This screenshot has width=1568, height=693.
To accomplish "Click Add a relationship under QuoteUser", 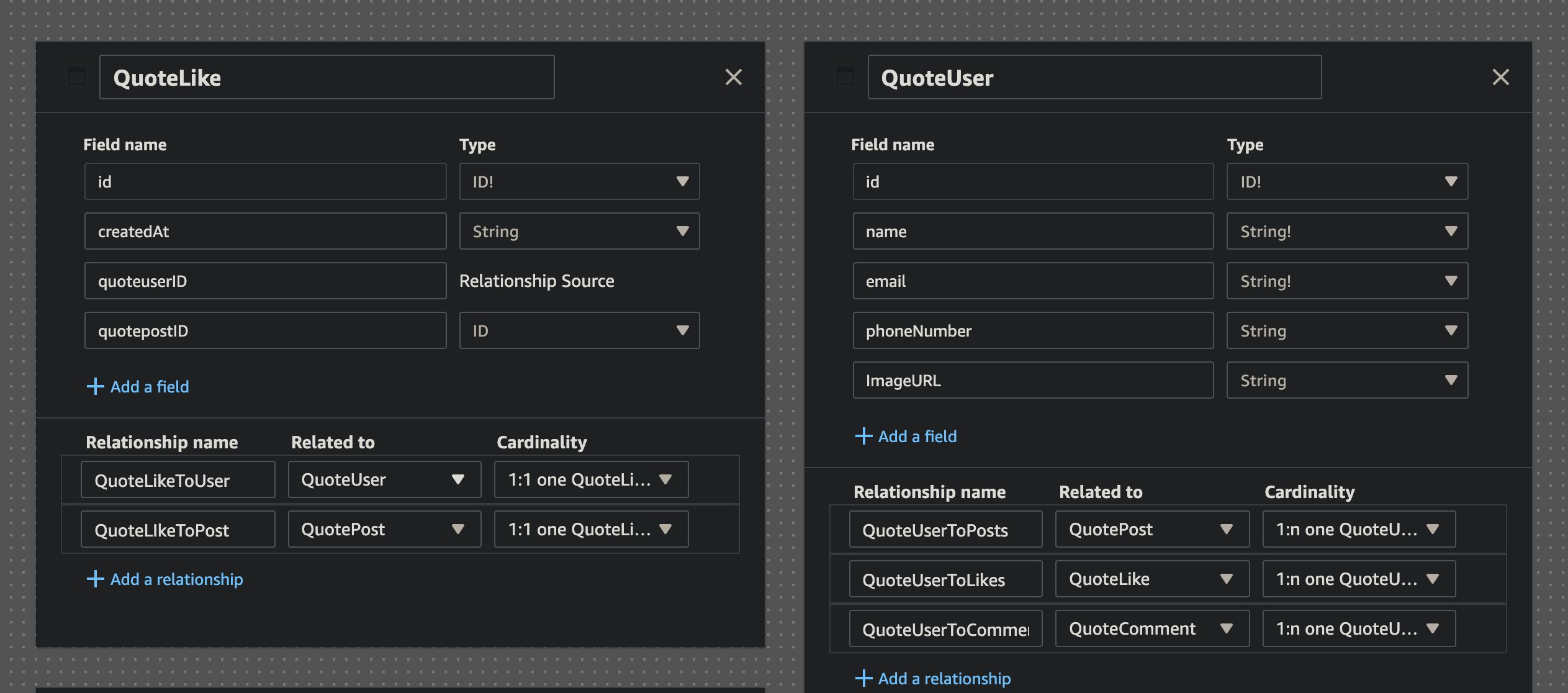I will click(x=944, y=678).
